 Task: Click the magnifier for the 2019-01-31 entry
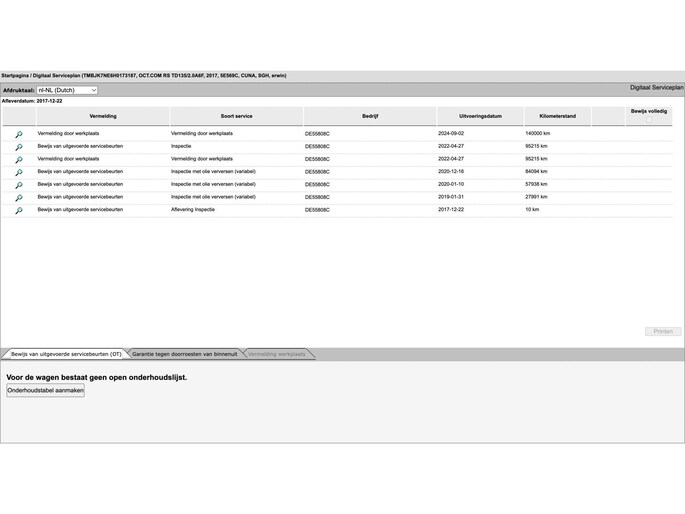(x=18, y=198)
